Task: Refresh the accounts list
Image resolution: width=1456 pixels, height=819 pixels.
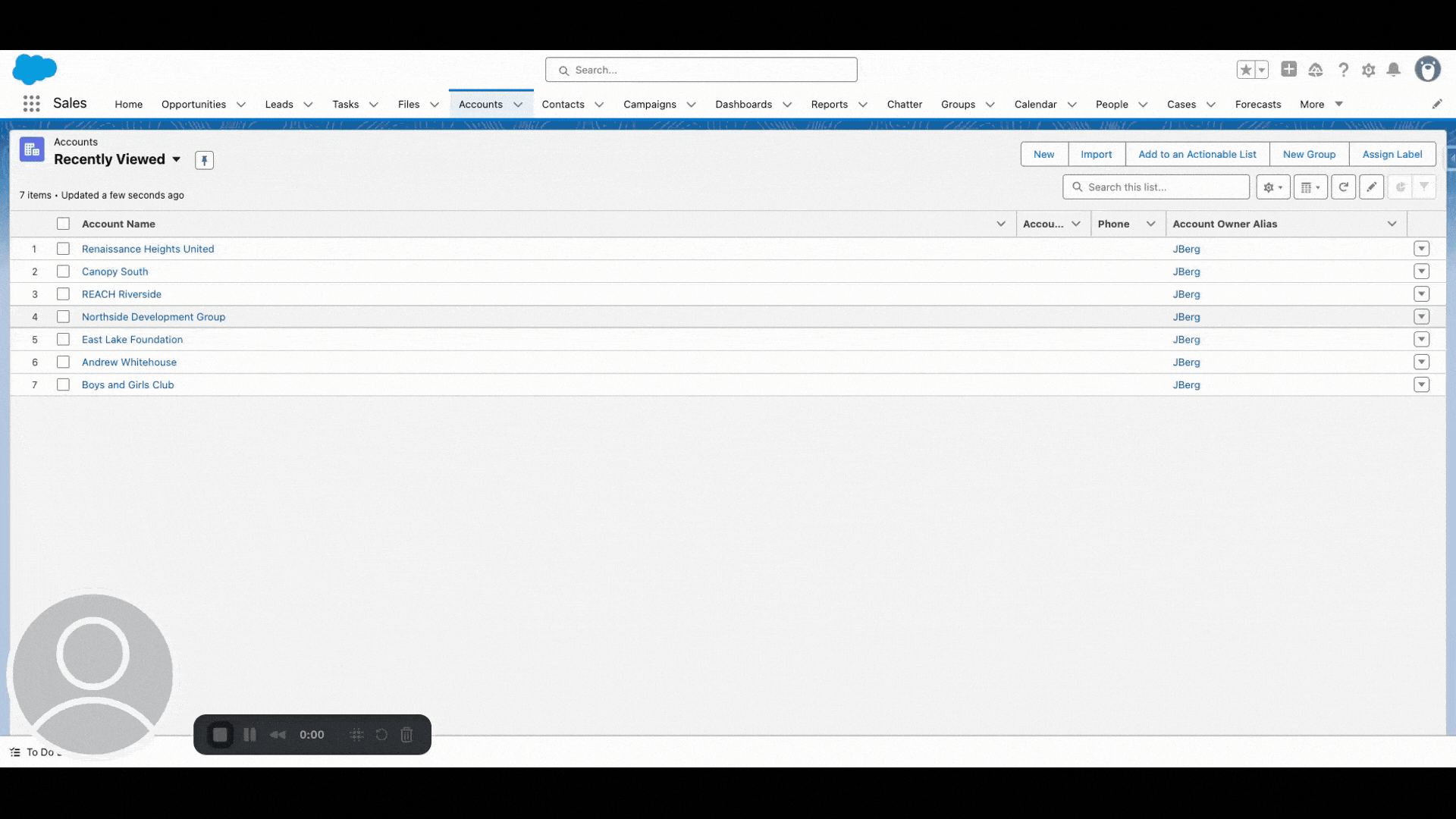Action: point(1343,187)
